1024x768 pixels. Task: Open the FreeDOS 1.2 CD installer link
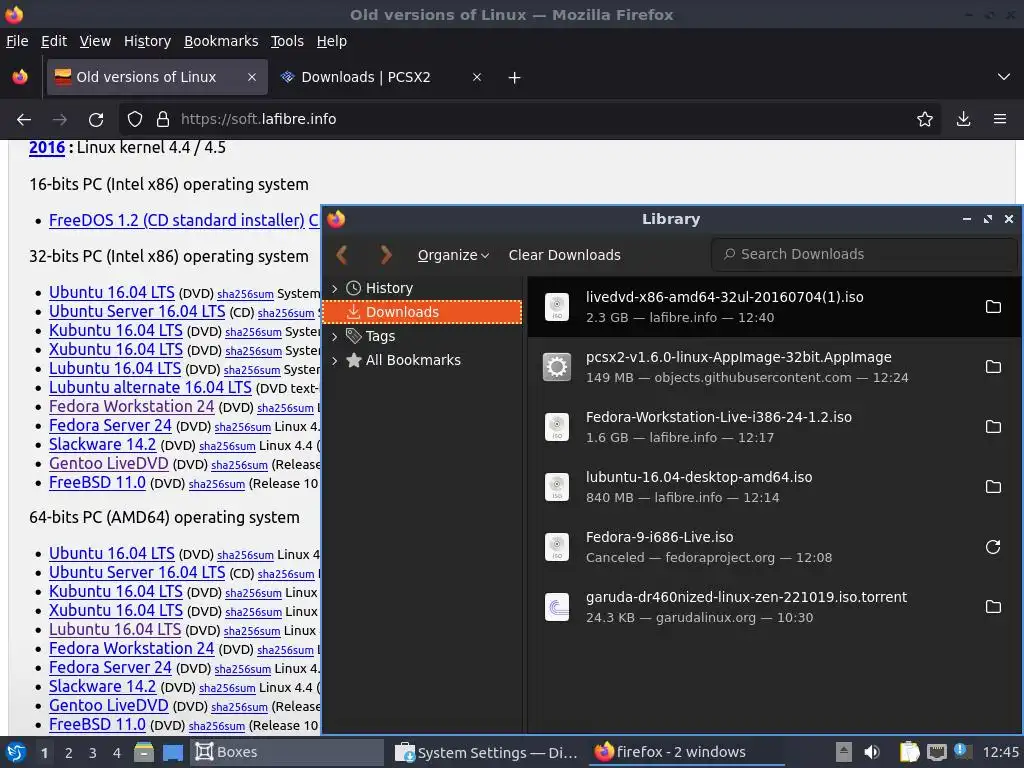point(177,221)
